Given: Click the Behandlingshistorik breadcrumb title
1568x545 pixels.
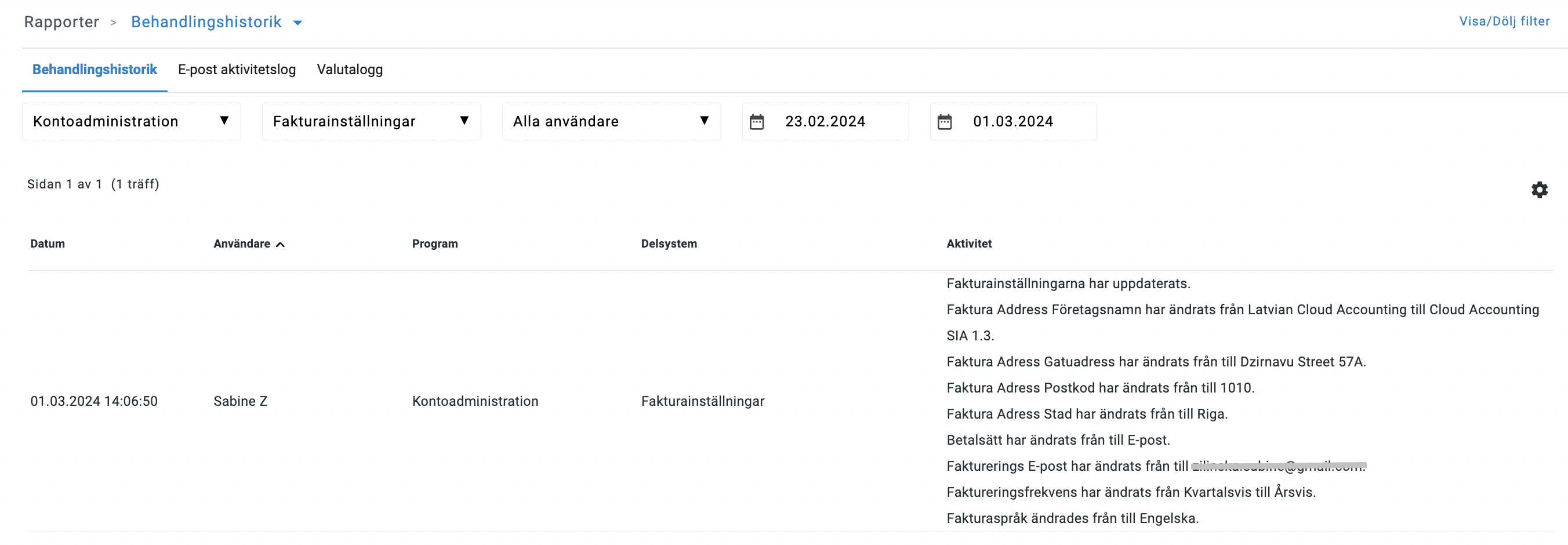Looking at the screenshot, I should tap(206, 22).
